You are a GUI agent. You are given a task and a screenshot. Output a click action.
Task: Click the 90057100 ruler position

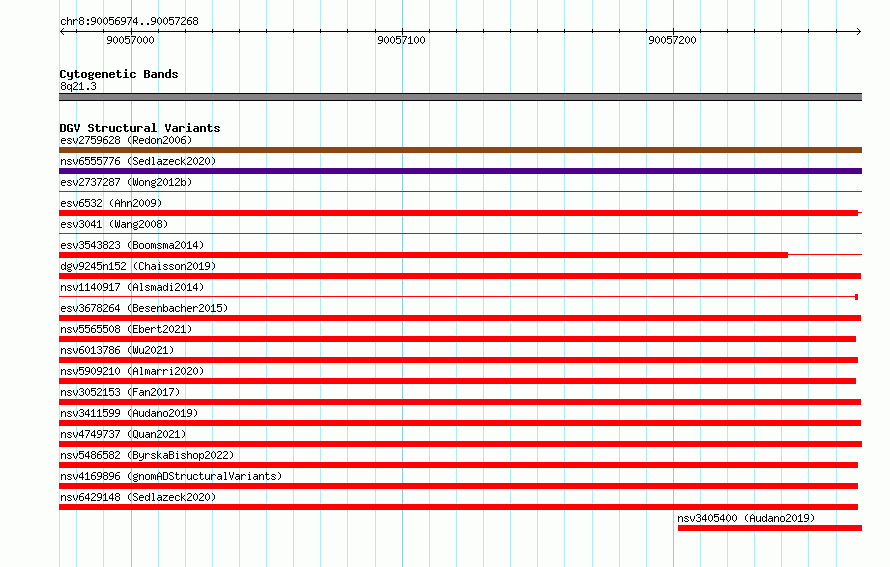[401, 40]
